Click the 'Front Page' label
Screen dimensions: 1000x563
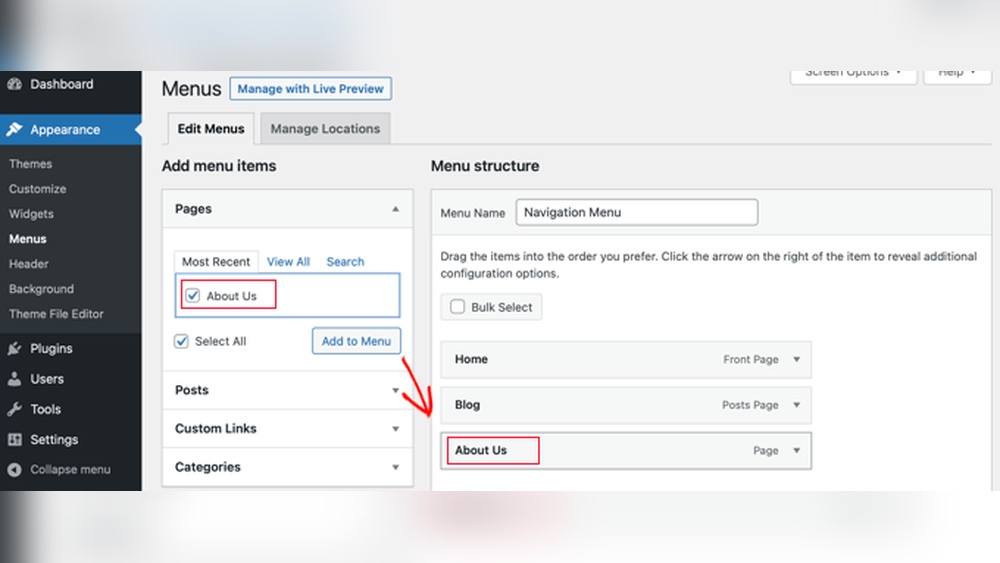tap(751, 360)
